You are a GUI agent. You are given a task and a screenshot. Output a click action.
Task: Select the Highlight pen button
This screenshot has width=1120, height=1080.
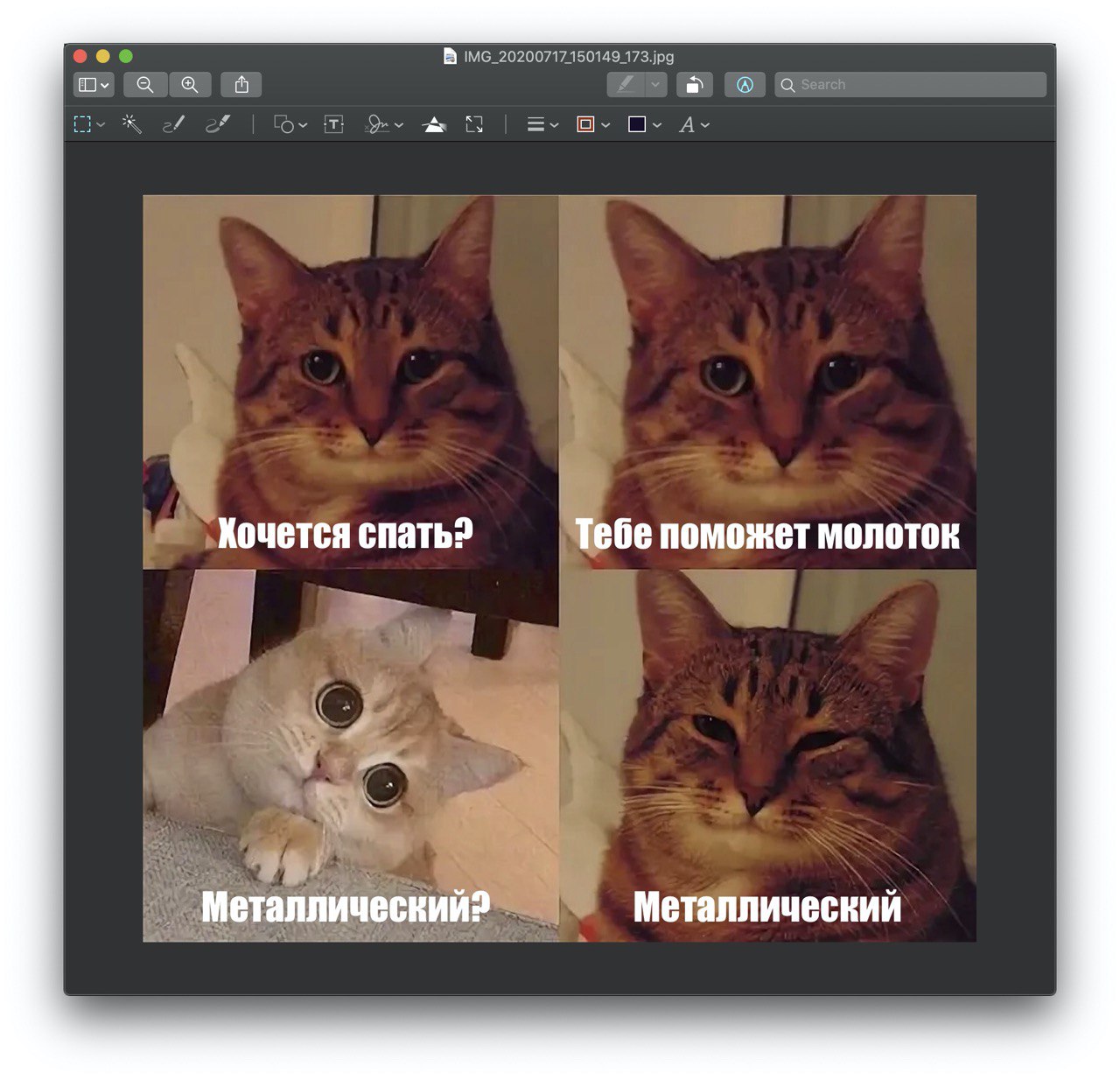(626, 85)
